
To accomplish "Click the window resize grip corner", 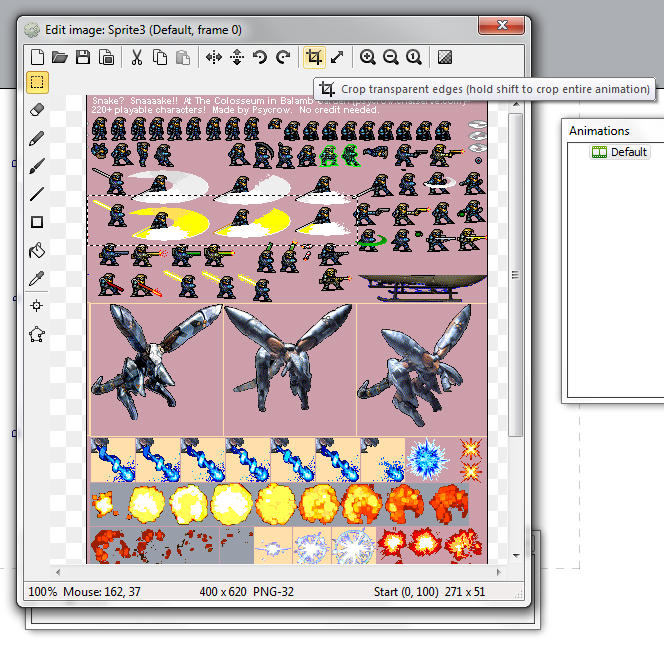I will 518,594.
